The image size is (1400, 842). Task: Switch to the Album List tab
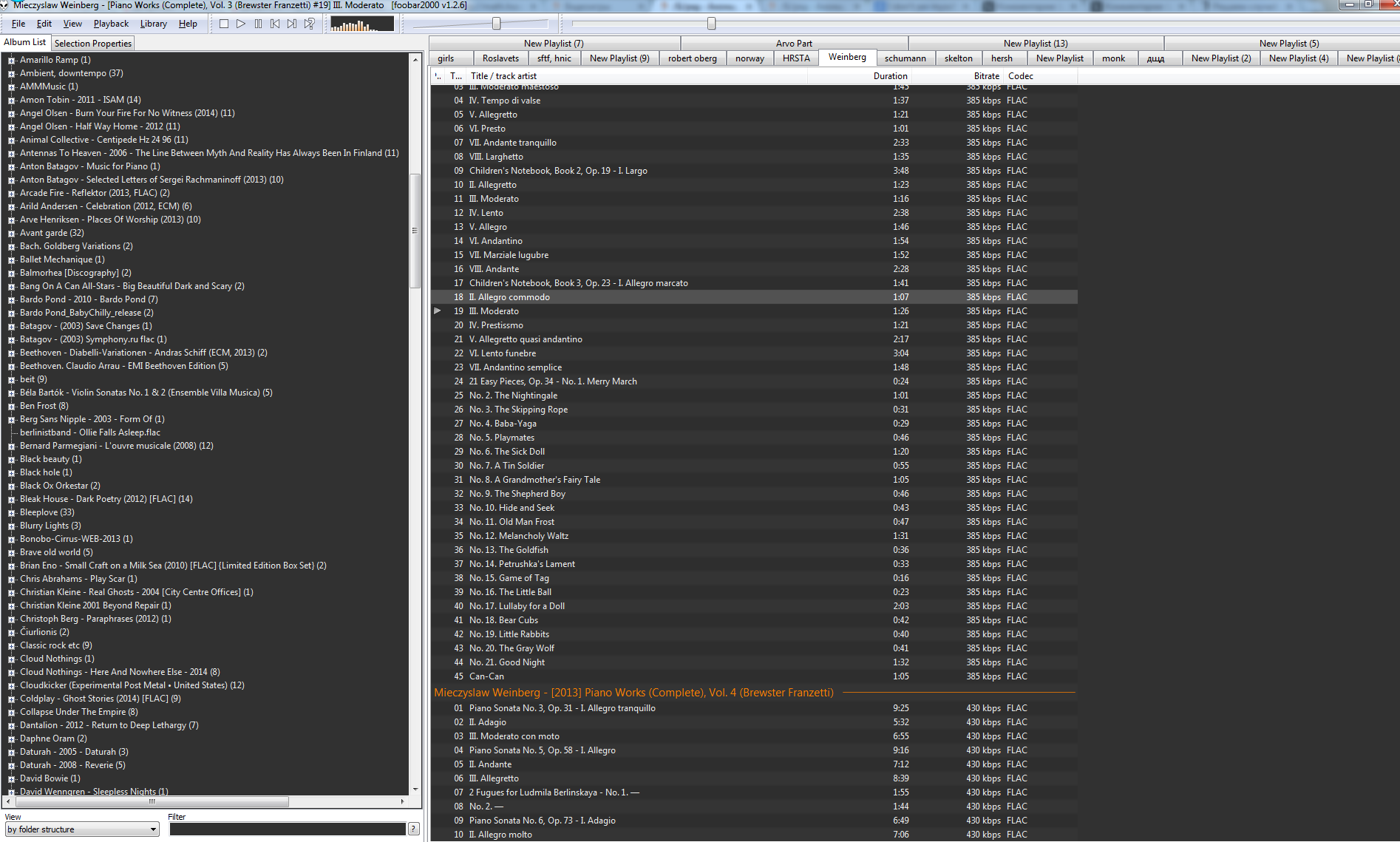(25, 43)
